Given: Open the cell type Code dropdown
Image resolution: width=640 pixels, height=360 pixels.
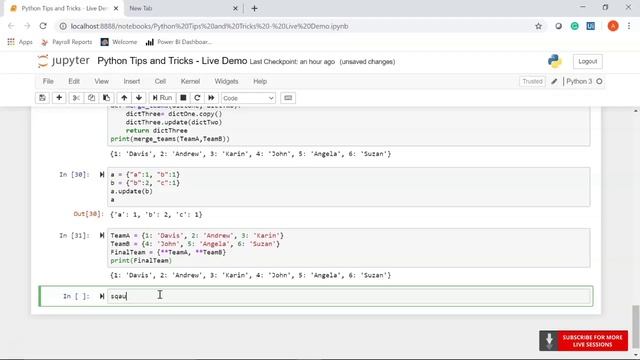Looking at the screenshot, I should [x=248, y=98].
